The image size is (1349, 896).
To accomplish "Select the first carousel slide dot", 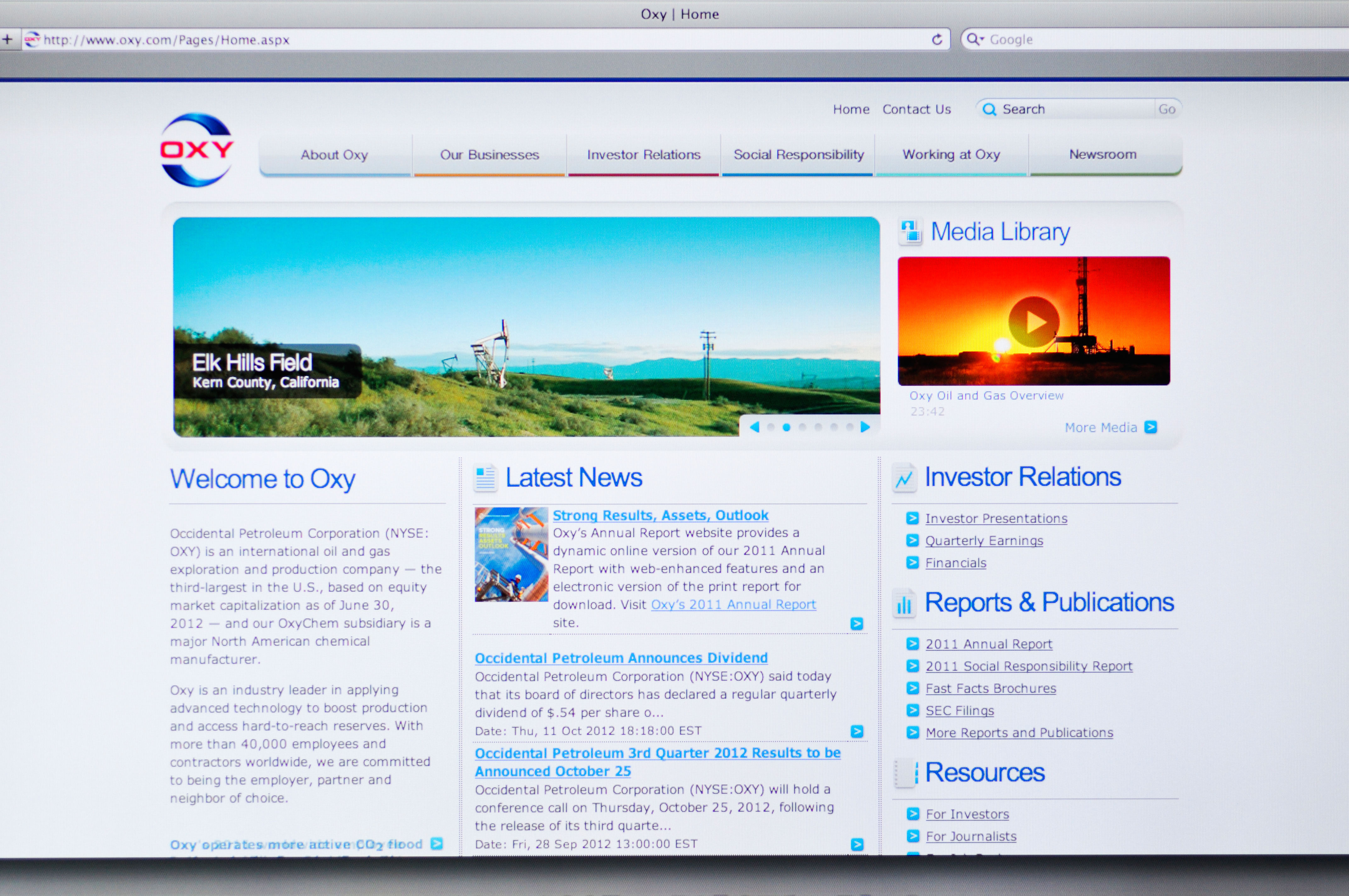I will pyautogui.click(x=771, y=427).
